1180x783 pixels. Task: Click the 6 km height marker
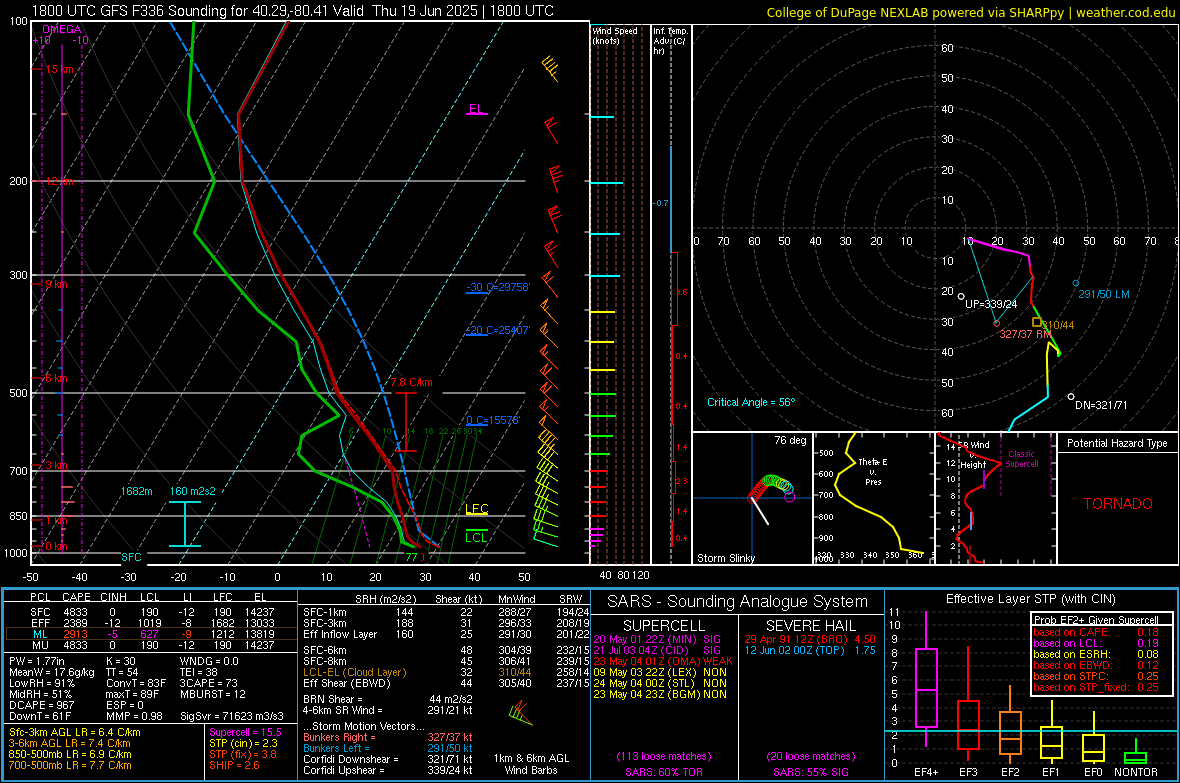56,378
